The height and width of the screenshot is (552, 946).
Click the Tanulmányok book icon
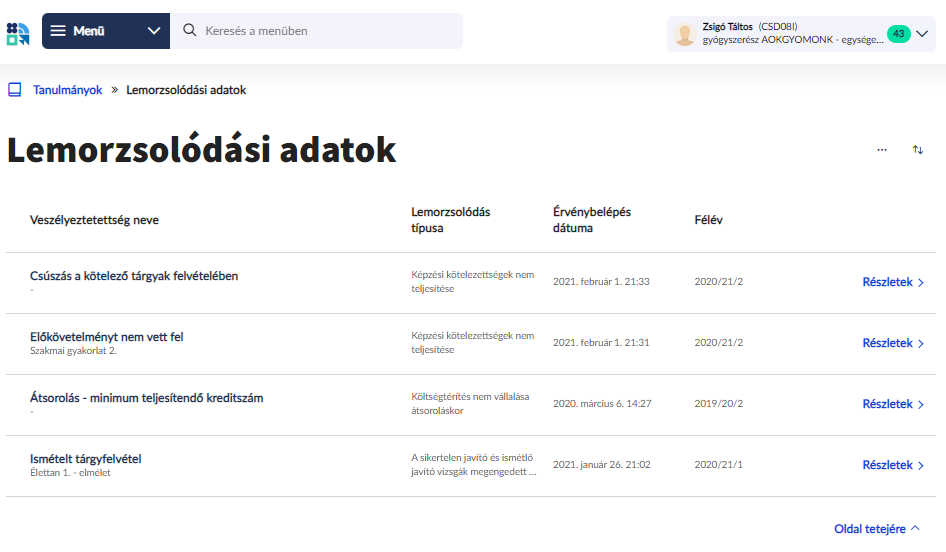point(14,90)
